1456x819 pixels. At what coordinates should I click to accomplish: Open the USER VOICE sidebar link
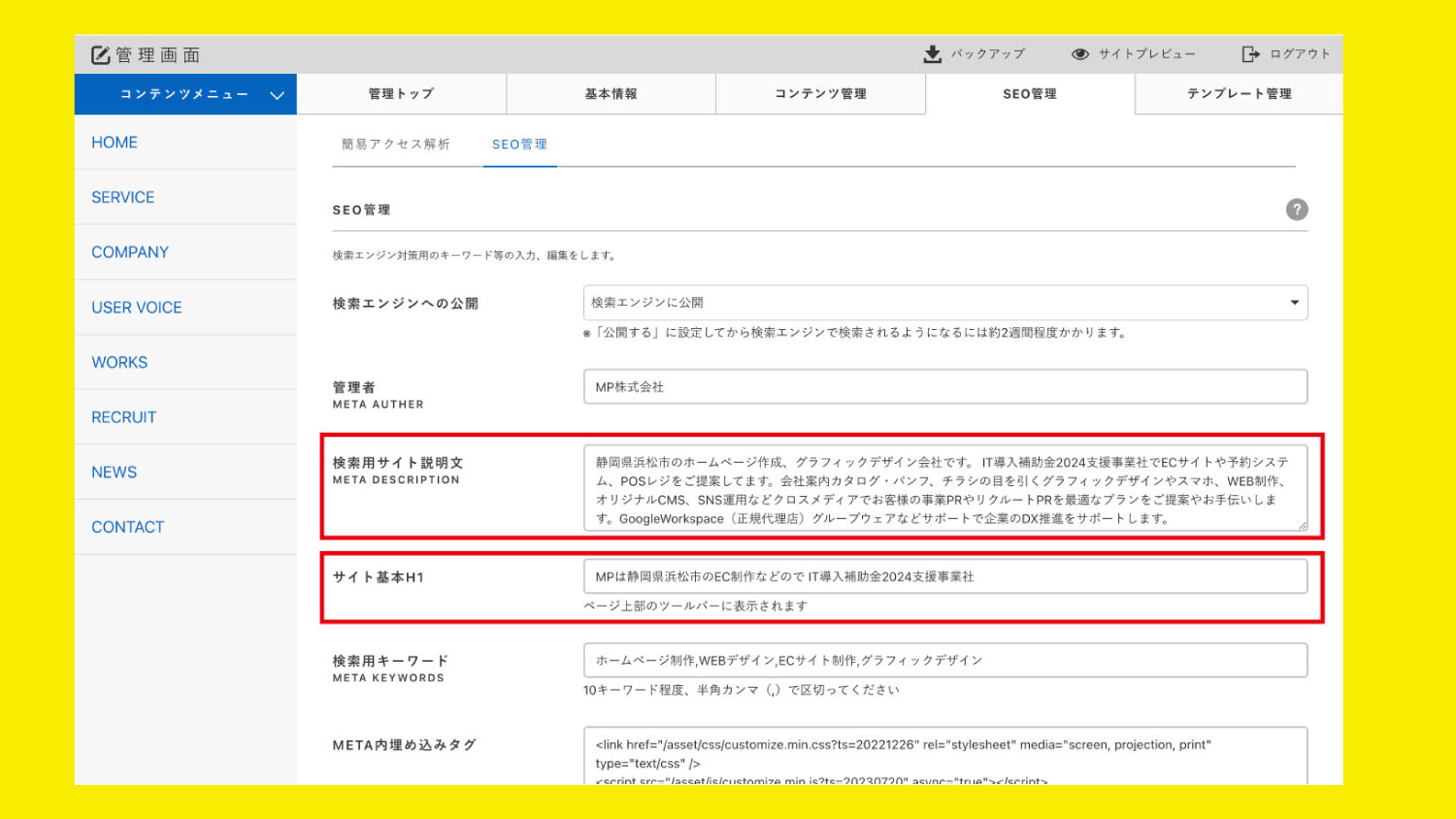point(137,308)
